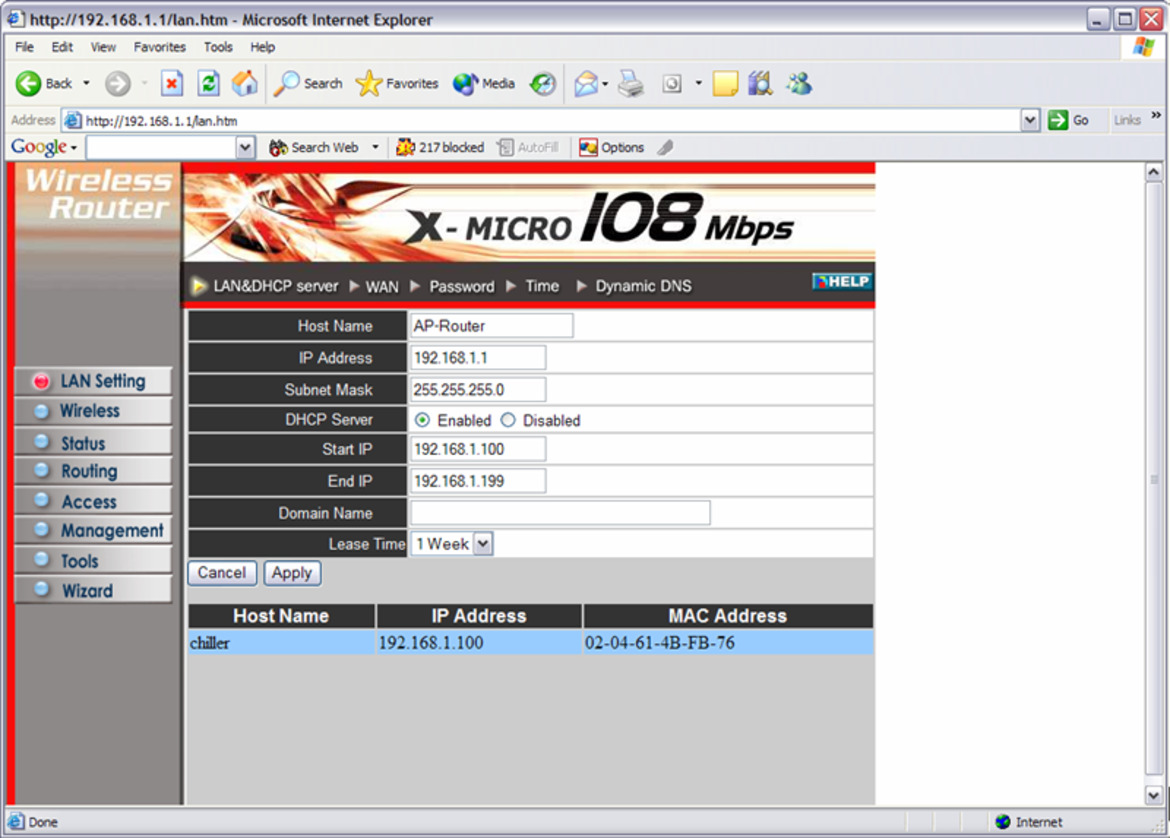This screenshot has height=838, width=1170.
Task: Open the Access sidebar item
Action: point(93,501)
